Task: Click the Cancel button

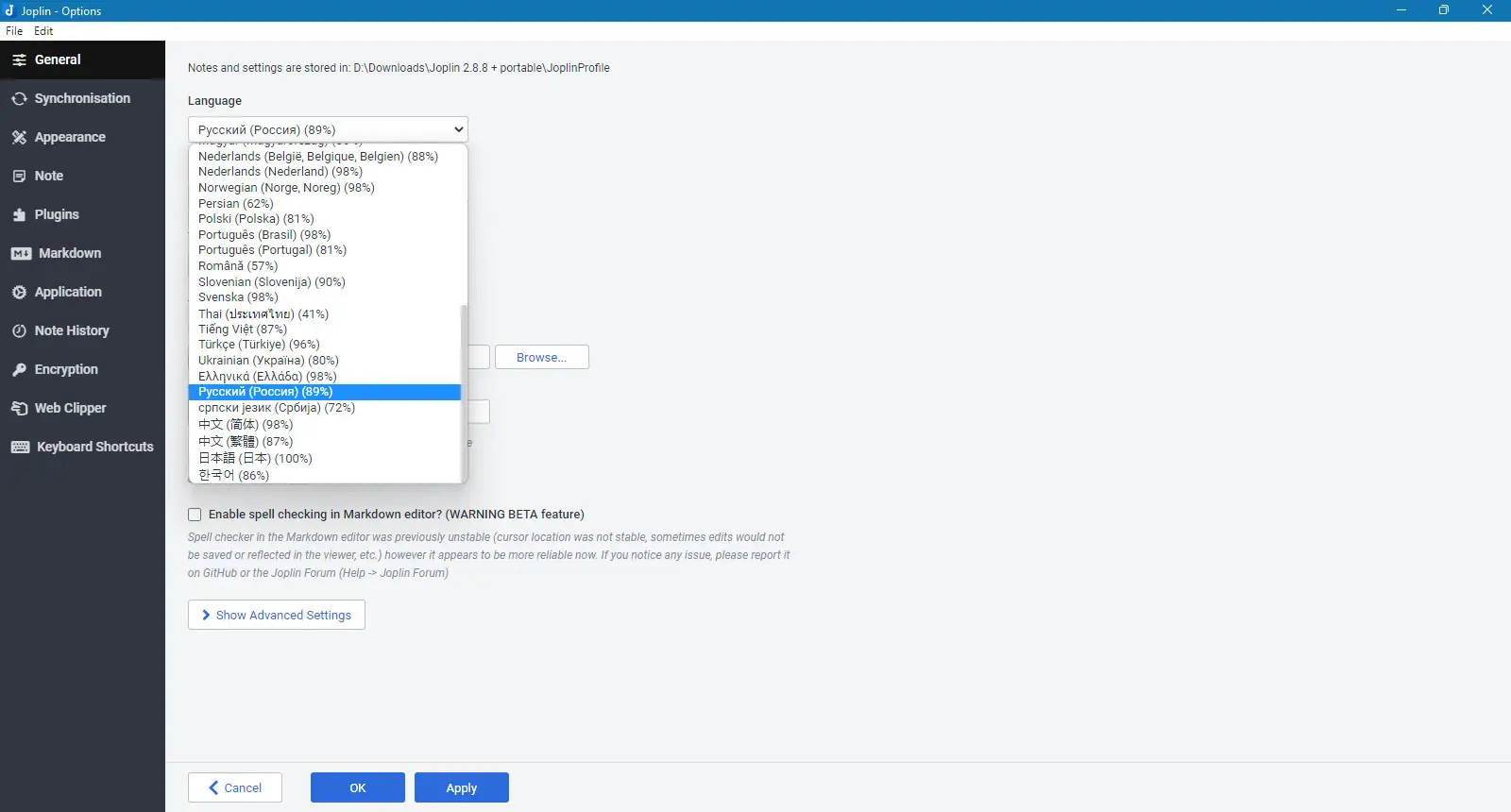Action: pos(235,787)
